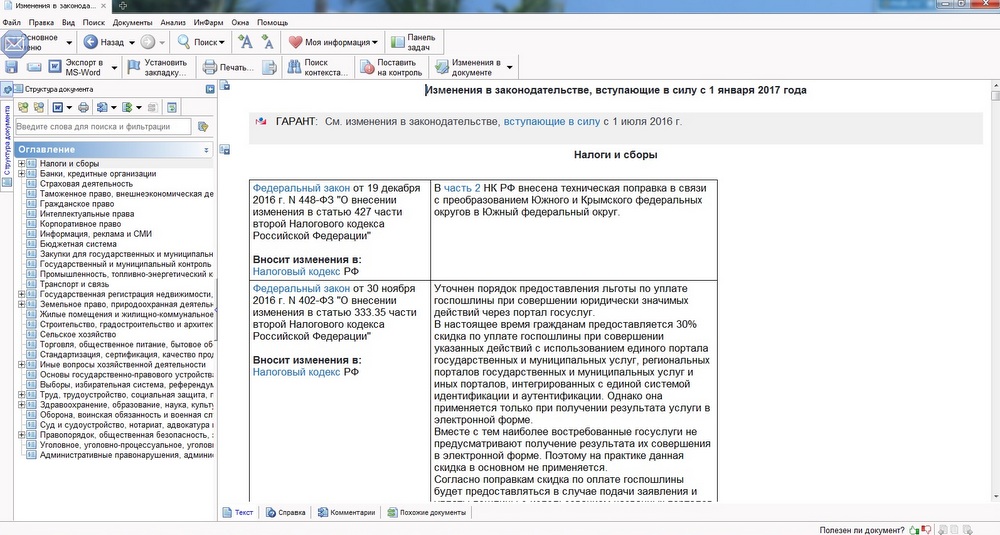Open context search (Поиск контекста)
Image resolution: width=1000 pixels, height=535 pixels.
tap(318, 67)
